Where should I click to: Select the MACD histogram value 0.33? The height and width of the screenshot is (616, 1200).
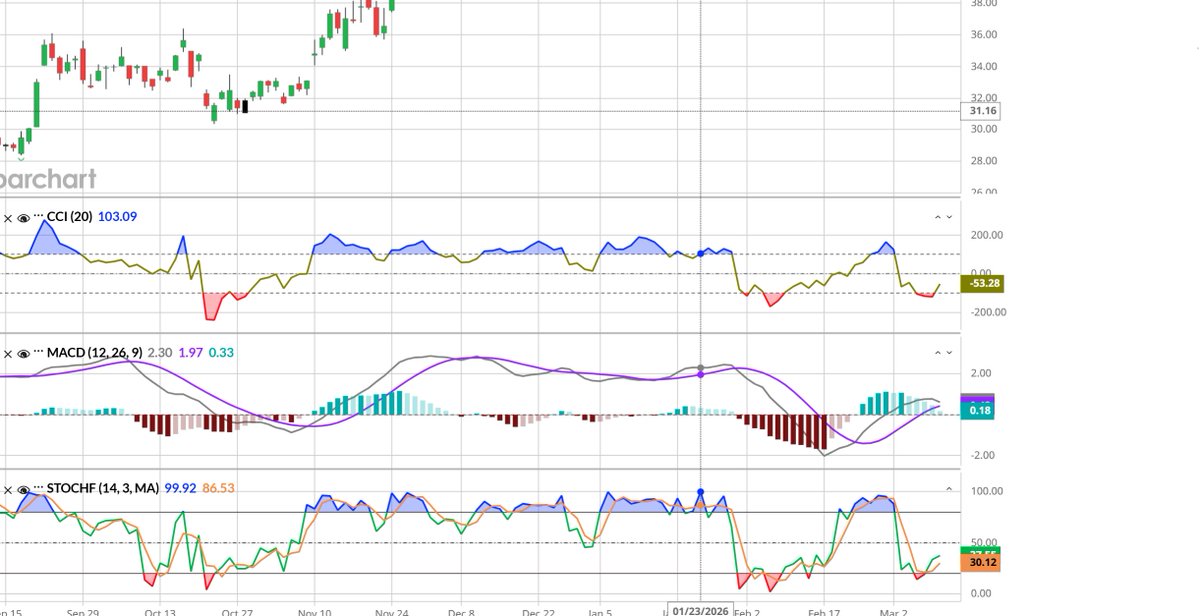point(222,353)
